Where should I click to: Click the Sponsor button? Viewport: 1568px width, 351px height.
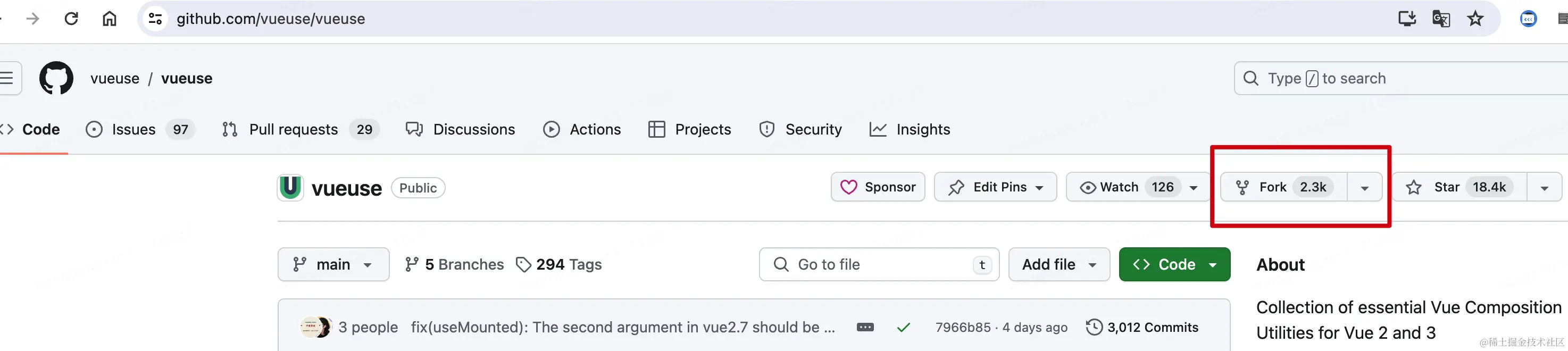tap(878, 187)
